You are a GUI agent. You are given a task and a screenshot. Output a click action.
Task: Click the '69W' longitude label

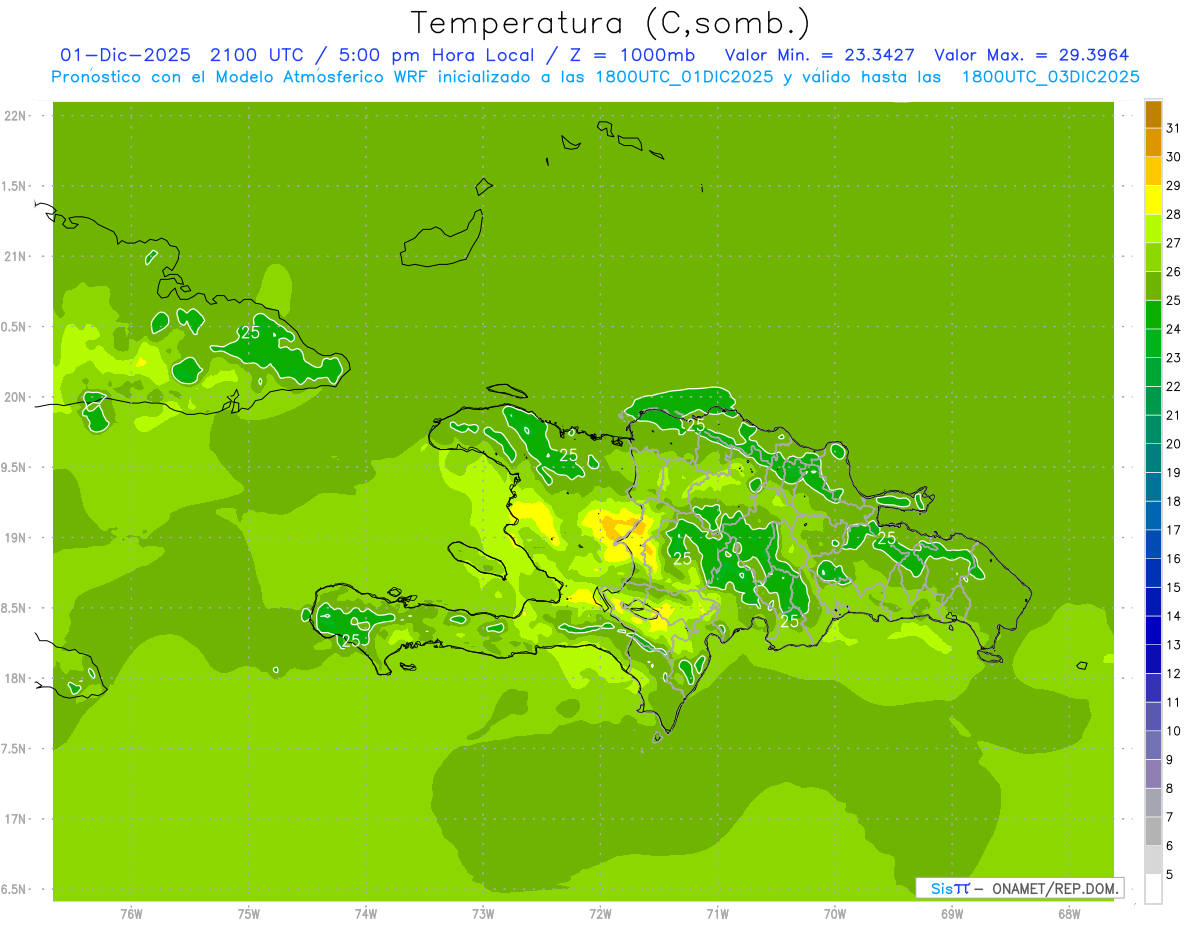click(x=952, y=913)
